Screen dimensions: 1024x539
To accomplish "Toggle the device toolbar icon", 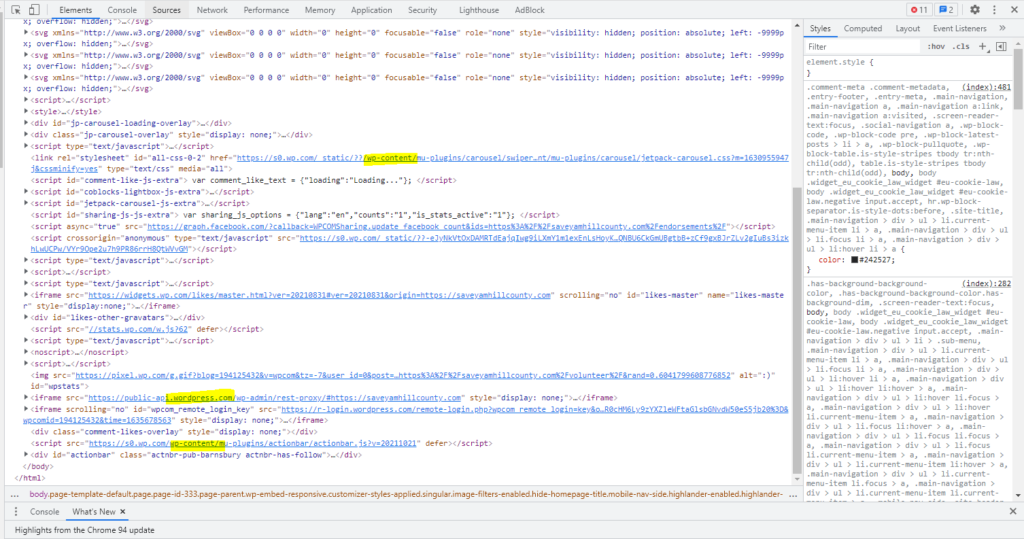I will tap(34, 10).
